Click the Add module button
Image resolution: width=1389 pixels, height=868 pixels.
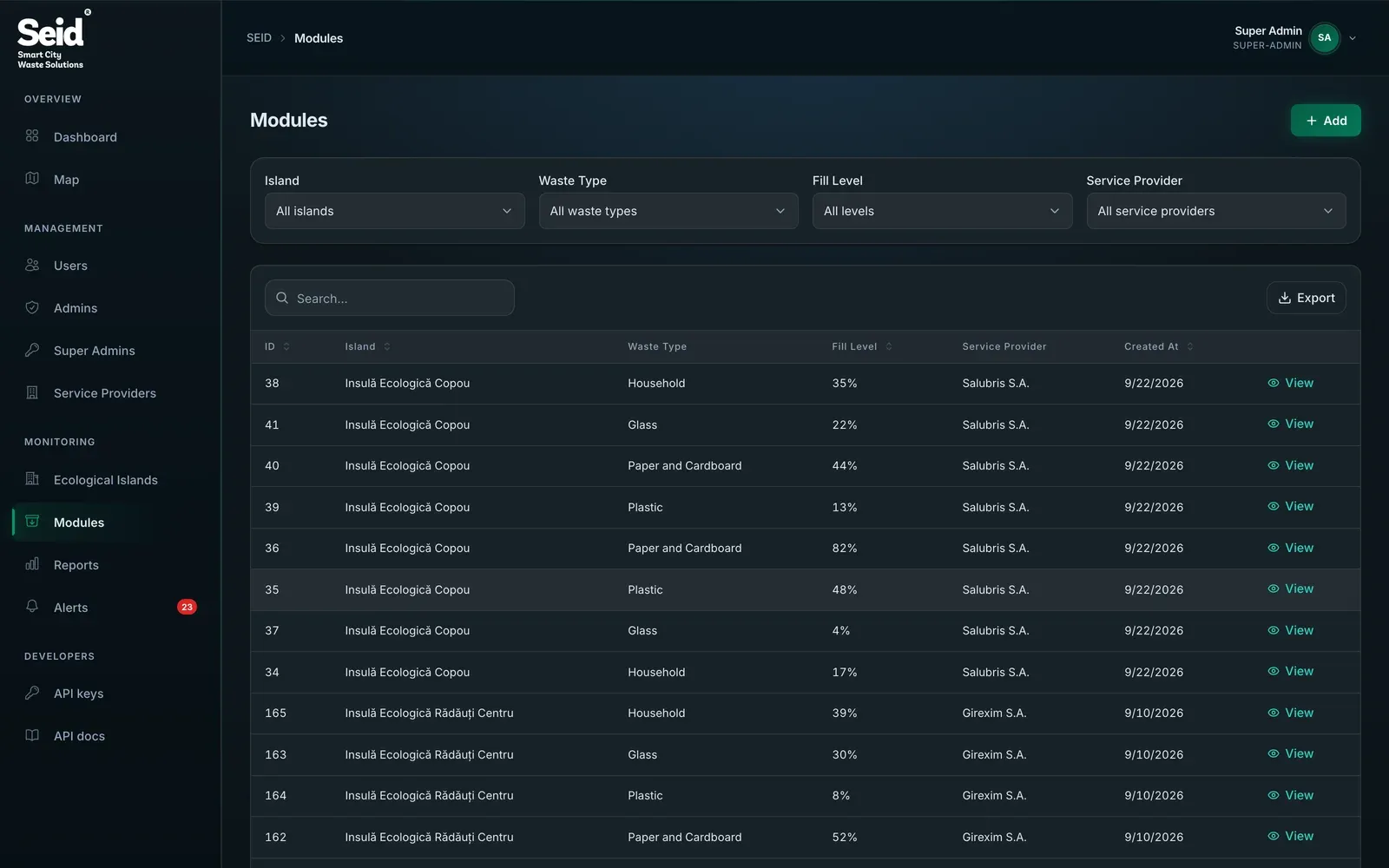tap(1326, 121)
